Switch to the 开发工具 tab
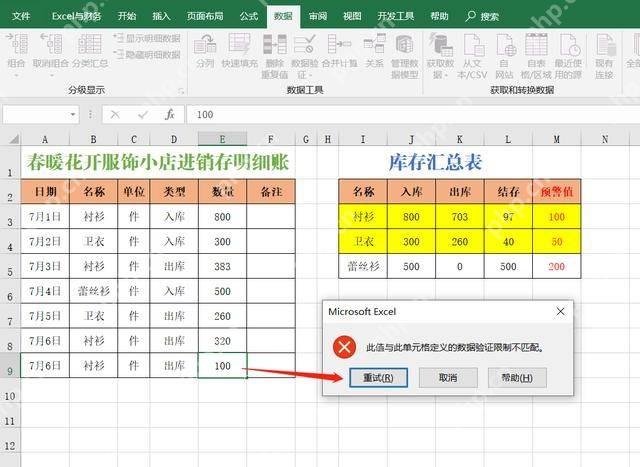The width and height of the screenshot is (640, 467). click(x=396, y=16)
